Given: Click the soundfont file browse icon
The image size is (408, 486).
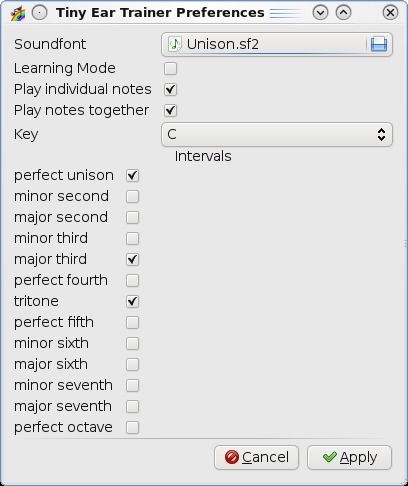Looking at the screenshot, I should coord(379,44).
